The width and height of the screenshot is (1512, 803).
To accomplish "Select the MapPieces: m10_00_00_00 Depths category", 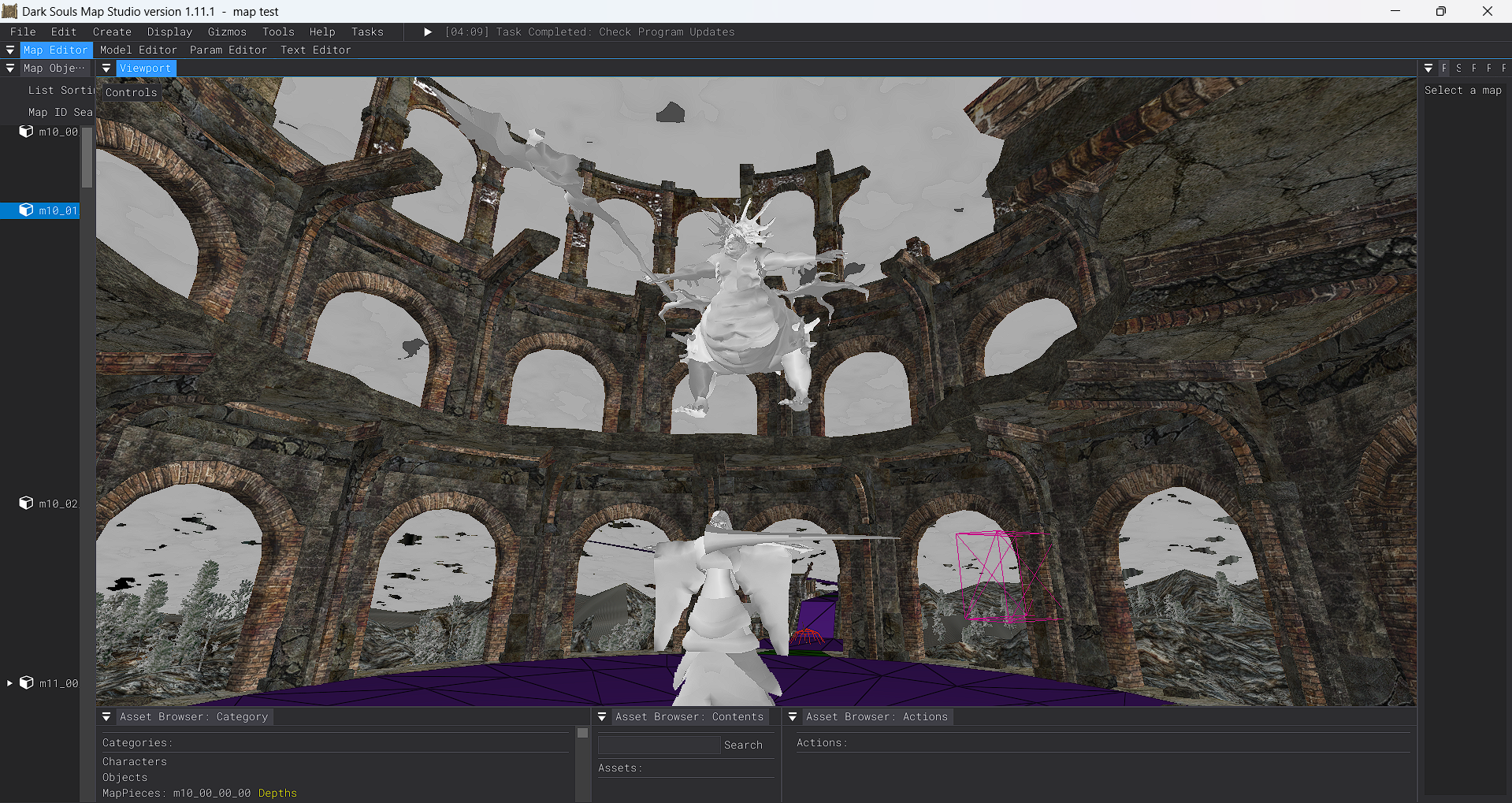I will [x=199, y=794].
